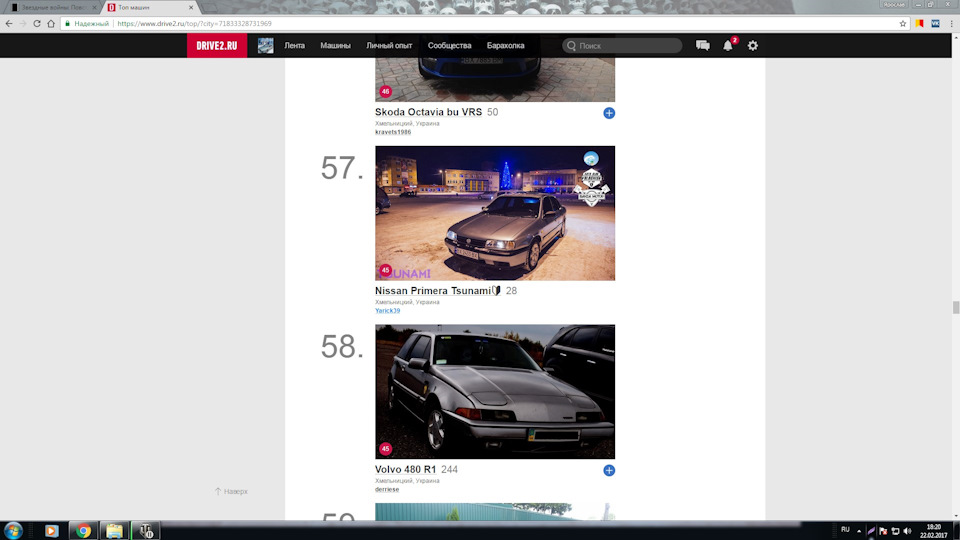Open Volvo 480 R1 link
The width and height of the screenshot is (960, 540).
[x=405, y=470]
